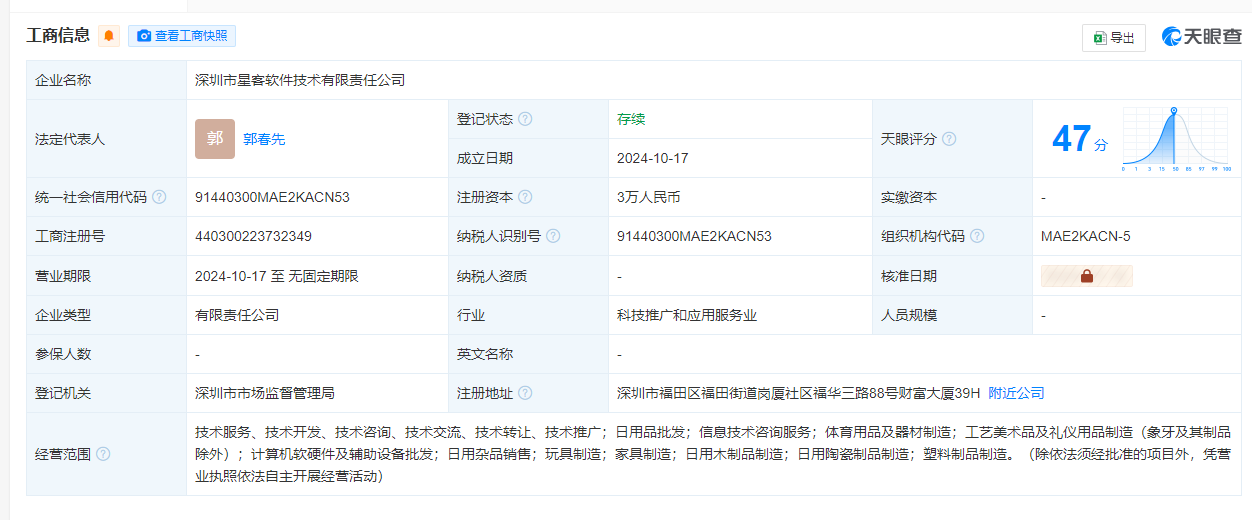Click the score distribution curve chart

point(1176,139)
